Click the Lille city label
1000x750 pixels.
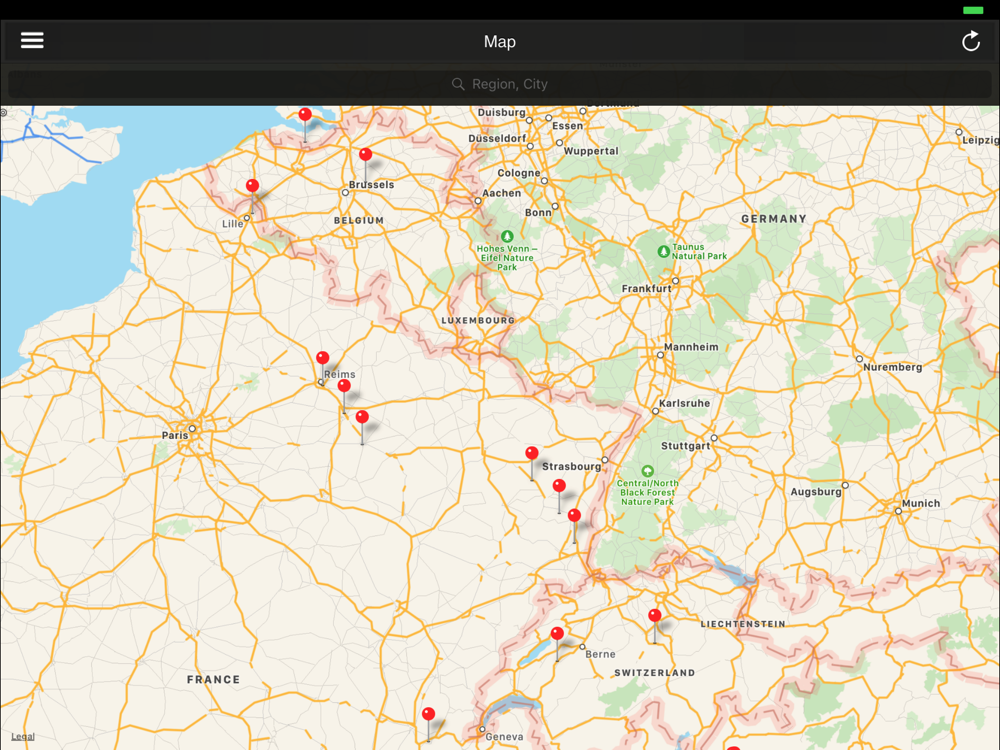point(233,224)
